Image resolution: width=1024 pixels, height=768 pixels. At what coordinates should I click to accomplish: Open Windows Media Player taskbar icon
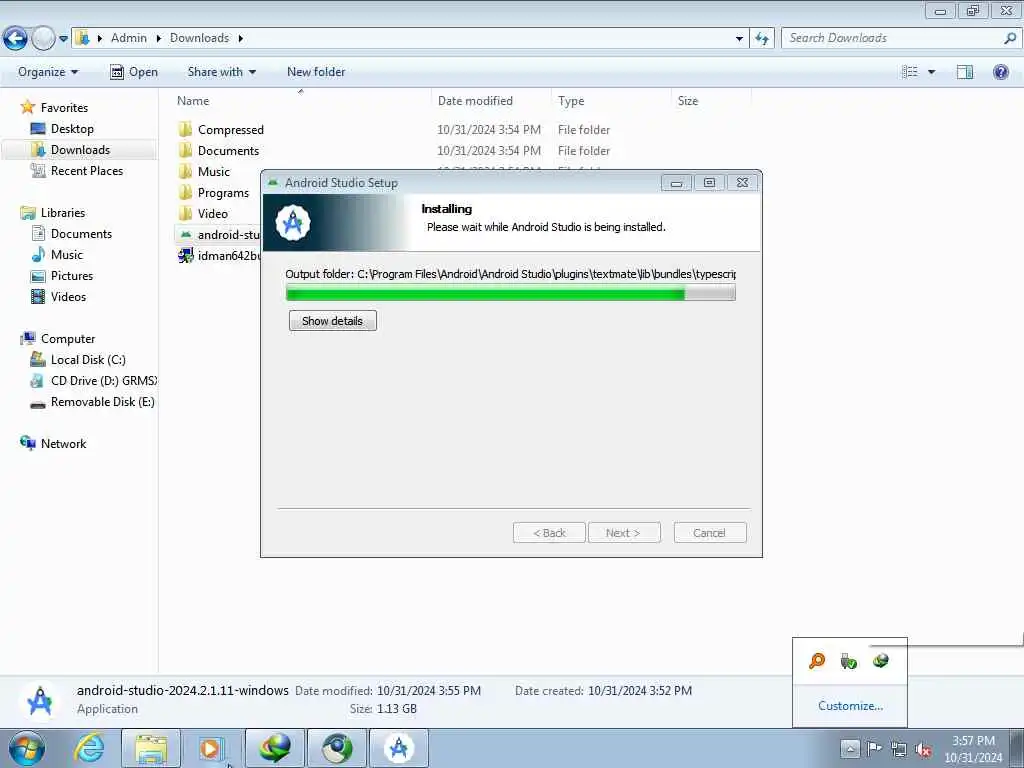(x=210, y=748)
